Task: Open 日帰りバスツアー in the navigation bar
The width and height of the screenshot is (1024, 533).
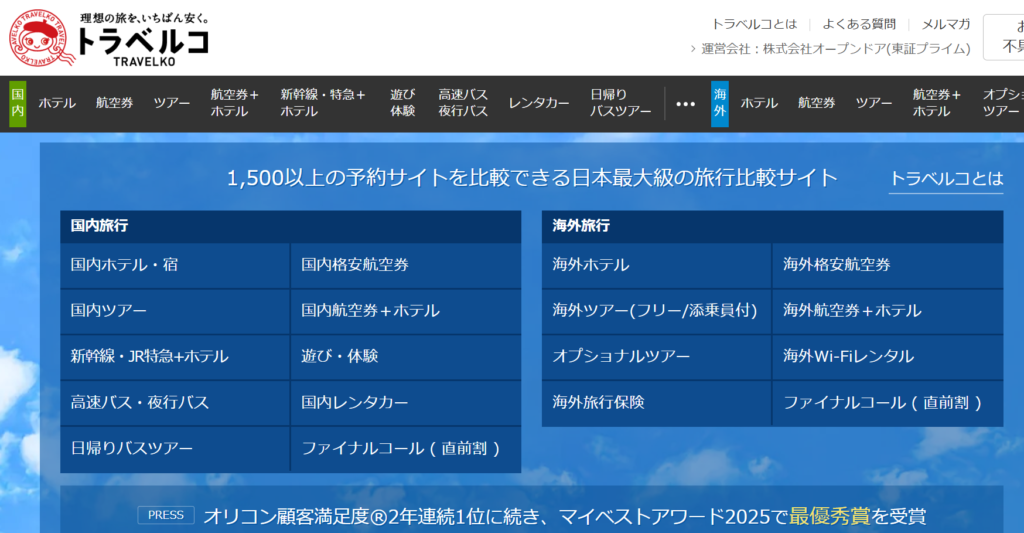Action: click(620, 103)
